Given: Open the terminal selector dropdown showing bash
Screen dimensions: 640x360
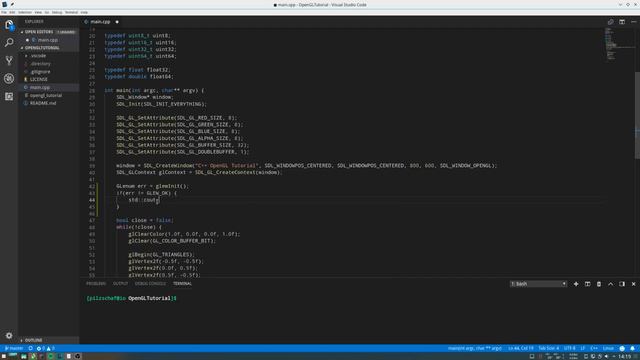Looking at the screenshot, I should [538, 284].
